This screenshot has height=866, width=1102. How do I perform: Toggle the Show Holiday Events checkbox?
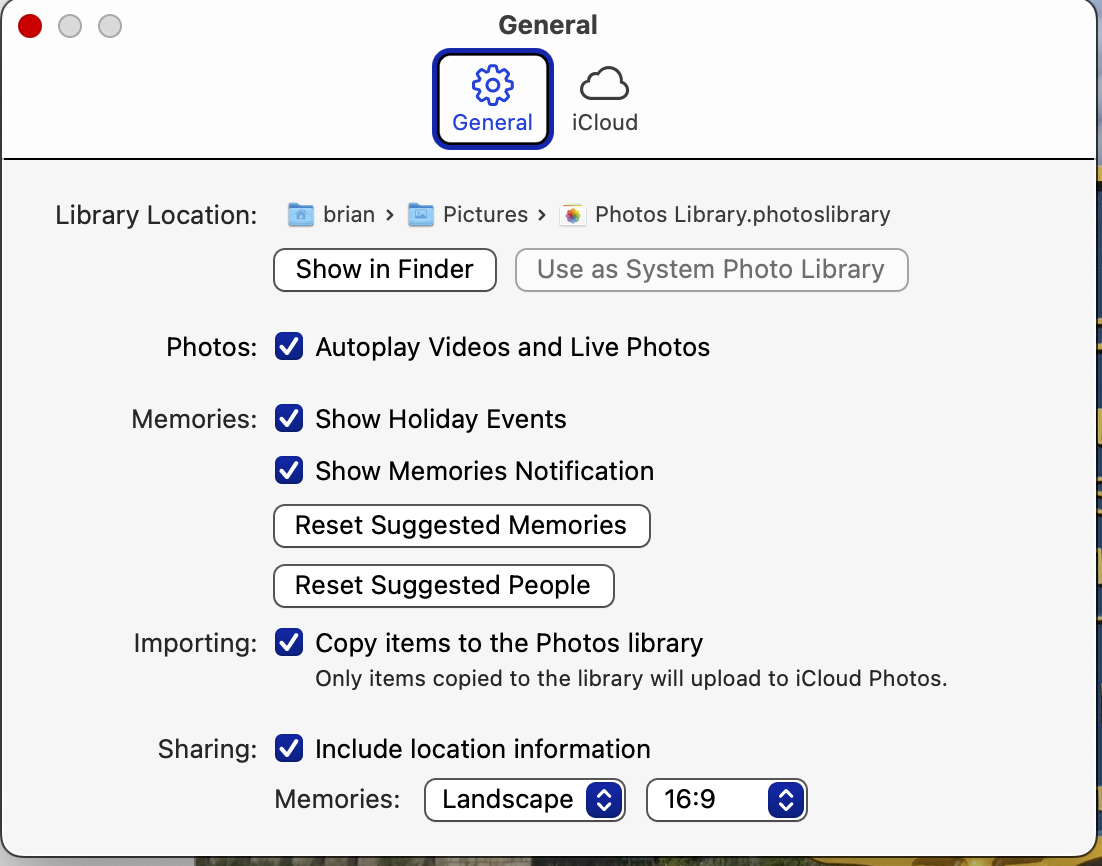(x=289, y=419)
